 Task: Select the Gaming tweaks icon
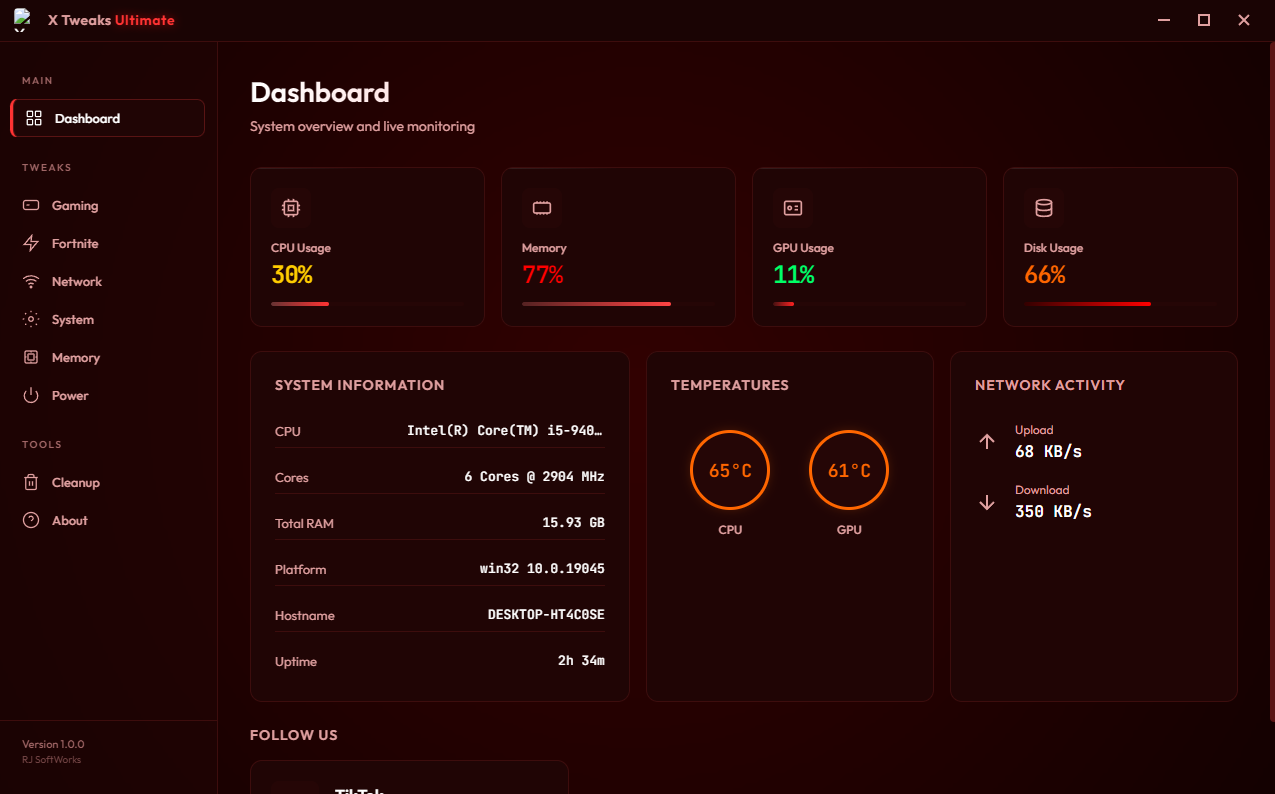click(32, 205)
